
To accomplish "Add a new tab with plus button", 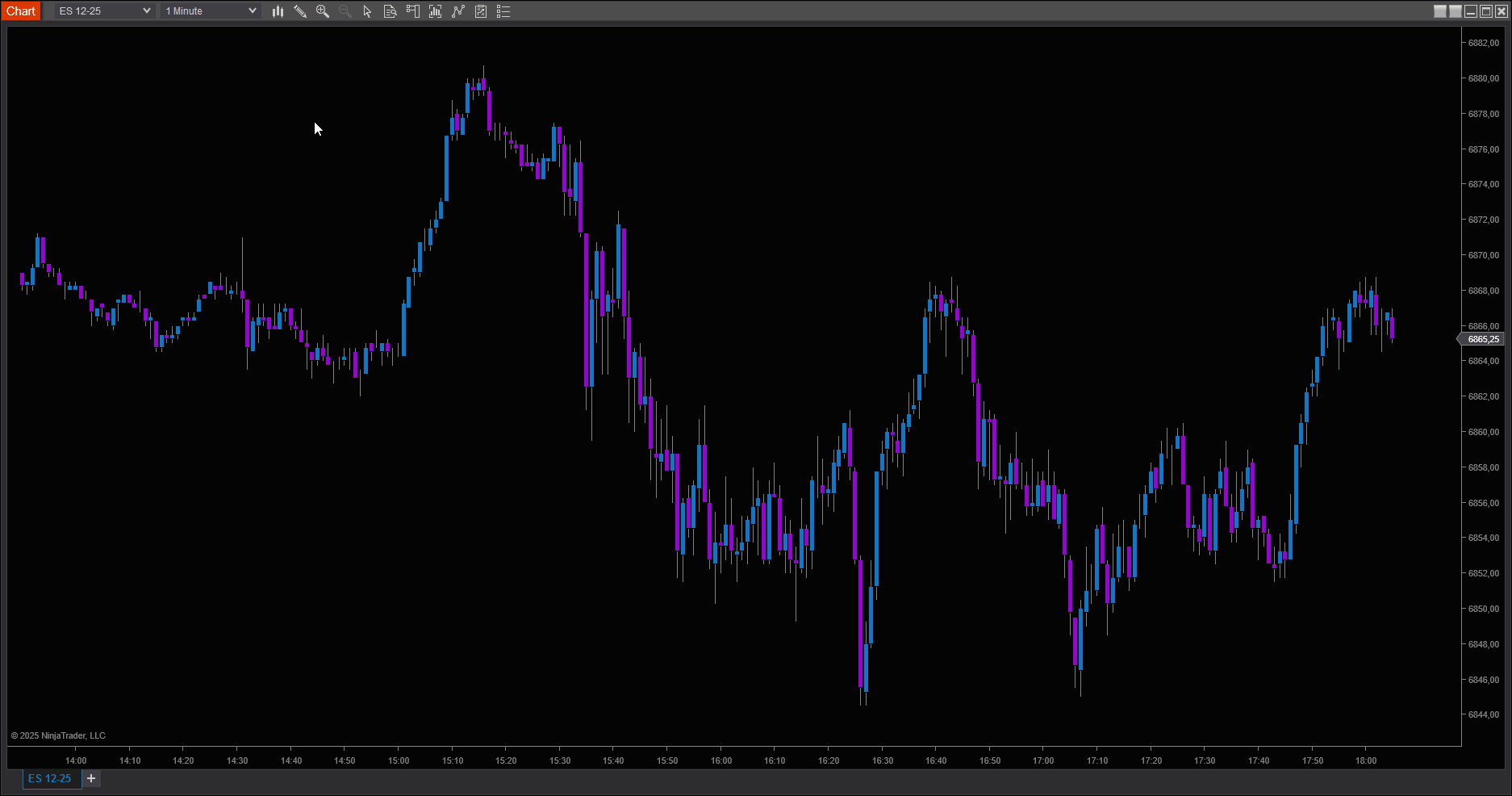I will (x=91, y=778).
